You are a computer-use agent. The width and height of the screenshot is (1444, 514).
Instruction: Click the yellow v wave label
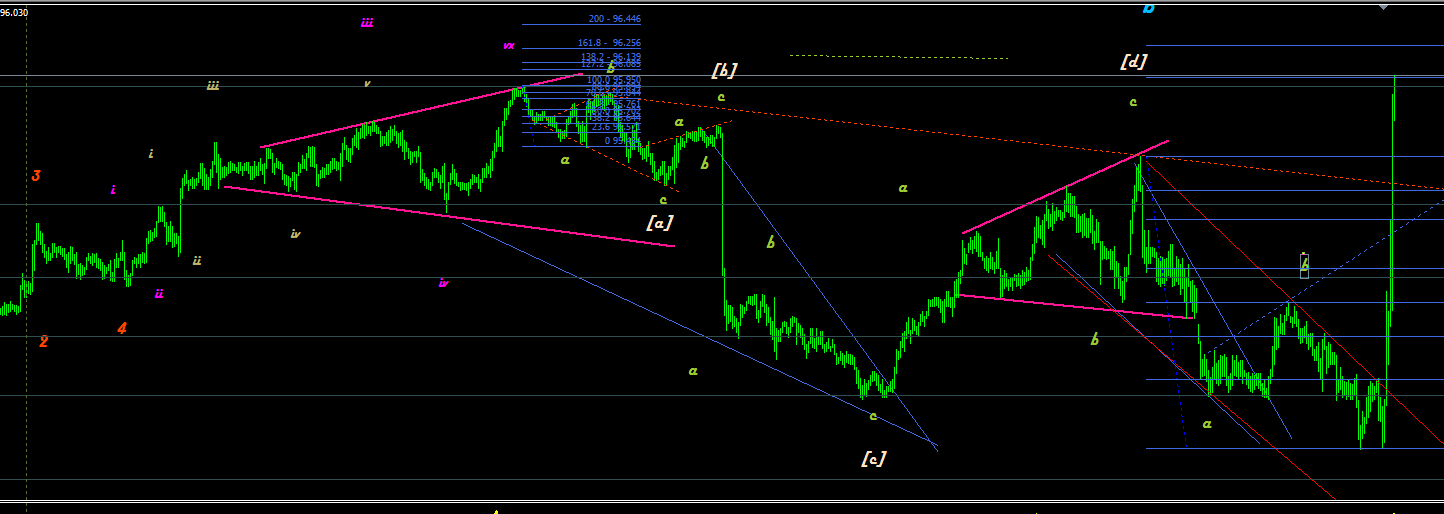[367, 84]
